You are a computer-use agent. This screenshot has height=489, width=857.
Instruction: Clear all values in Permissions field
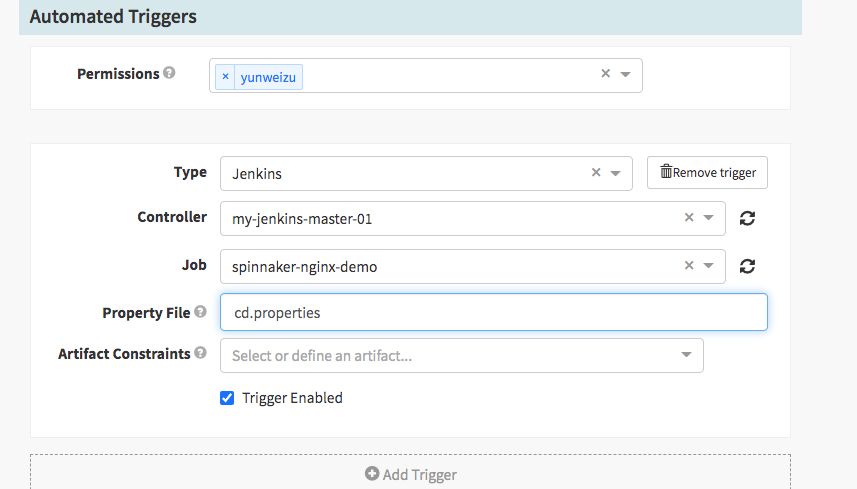click(x=606, y=73)
